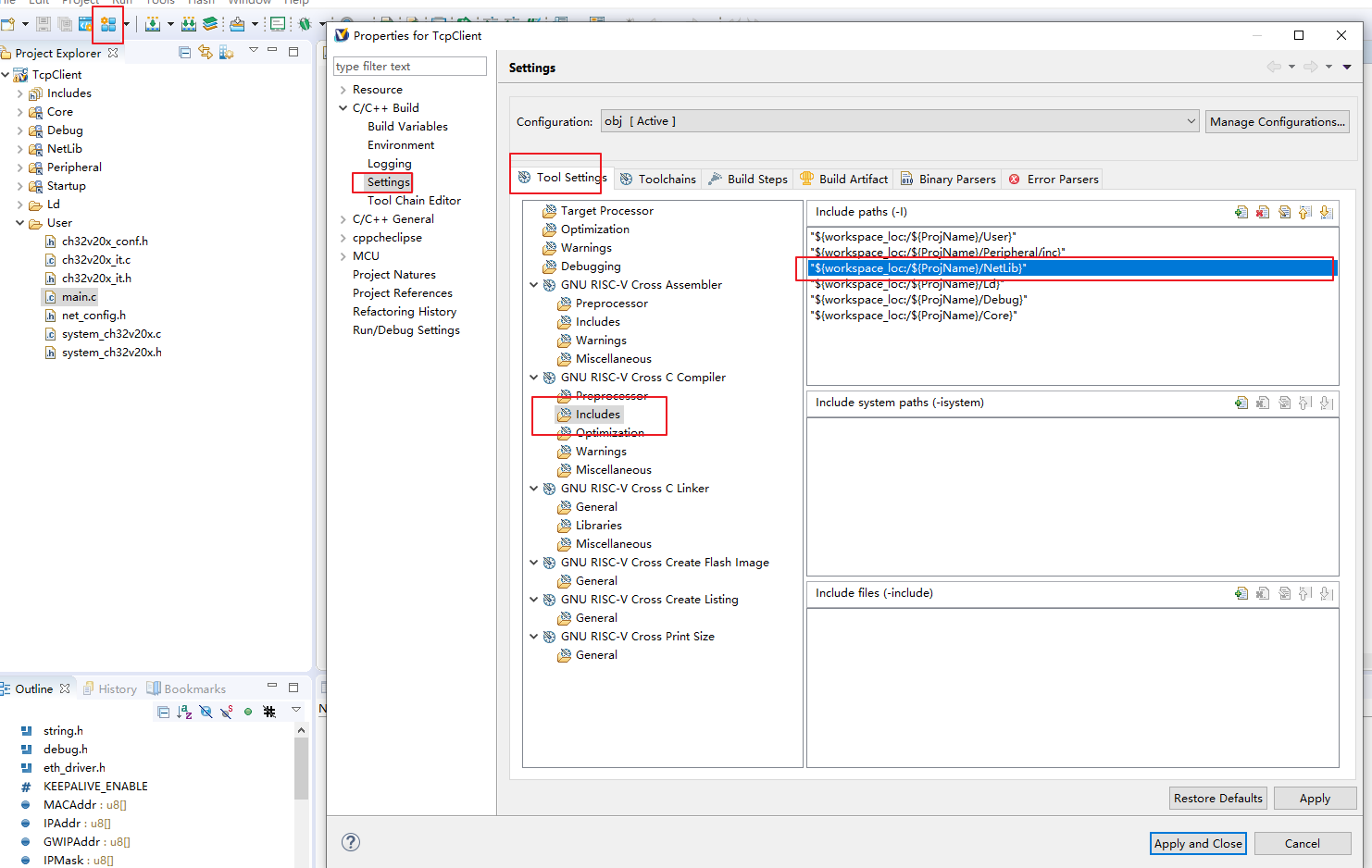Open Project Explorer view menu triangle
This screenshot has height=868, width=1372.
coord(253,50)
